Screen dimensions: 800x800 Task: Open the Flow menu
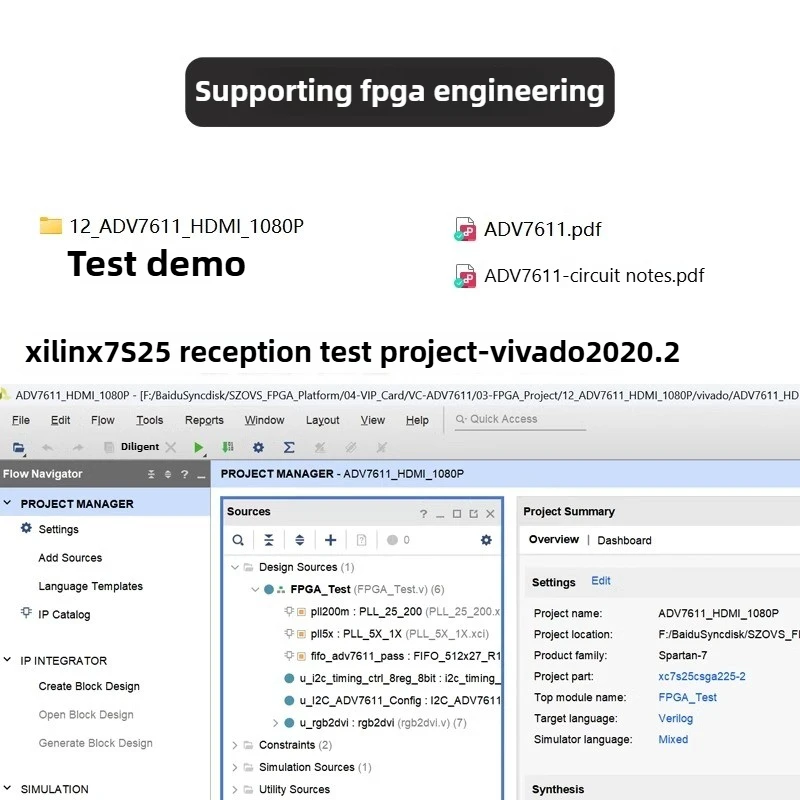[103, 420]
